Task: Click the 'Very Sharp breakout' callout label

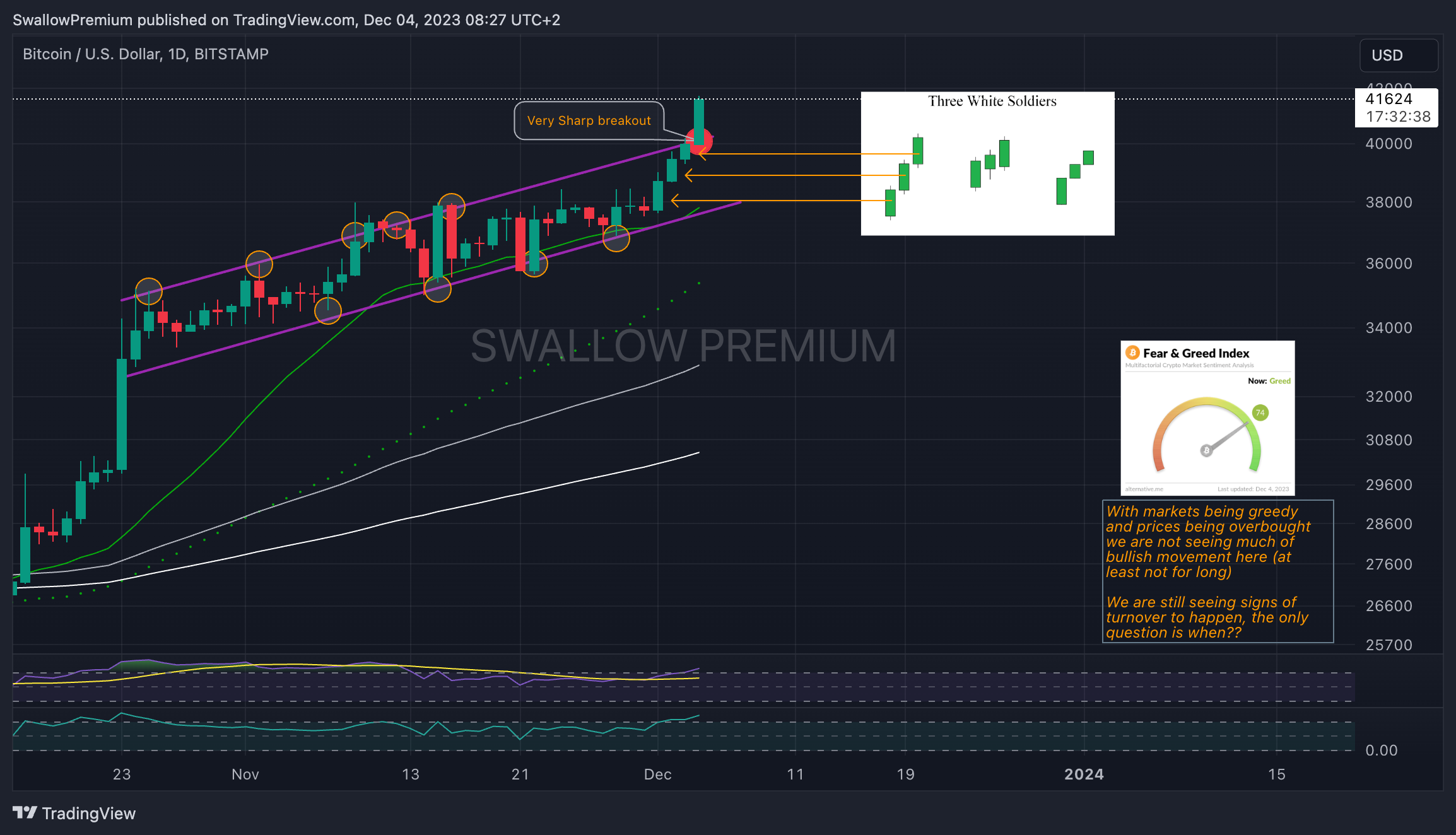Action: (589, 120)
